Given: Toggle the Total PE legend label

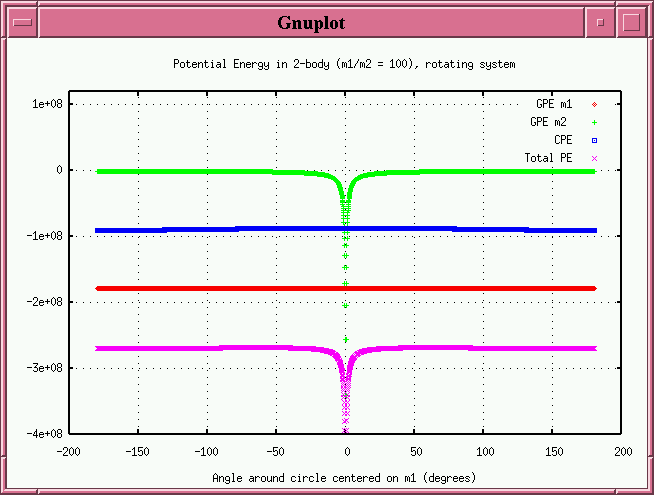Looking at the screenshot, I should point(548,158).
